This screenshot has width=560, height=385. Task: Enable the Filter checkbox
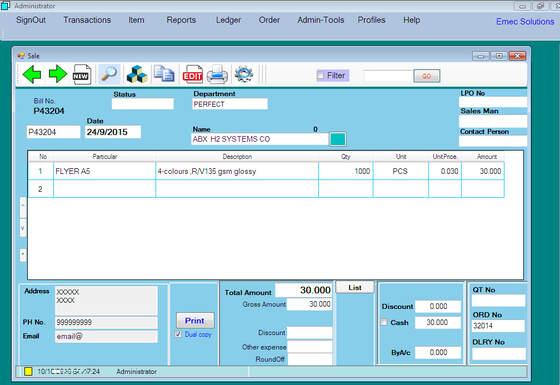321,75
